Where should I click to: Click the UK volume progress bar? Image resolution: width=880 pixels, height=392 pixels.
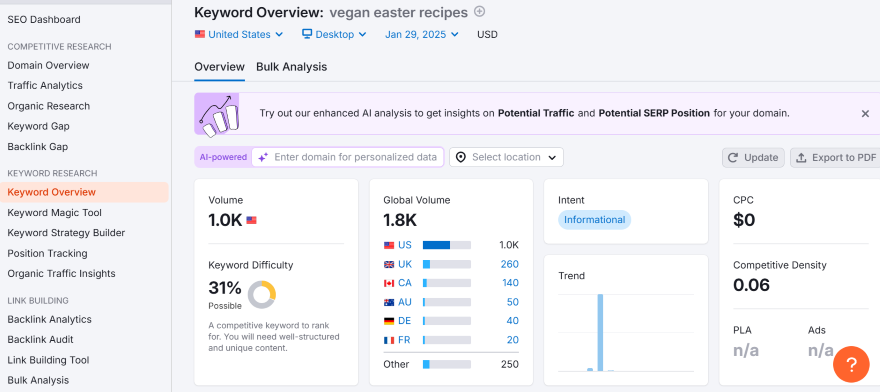(447, 265)
